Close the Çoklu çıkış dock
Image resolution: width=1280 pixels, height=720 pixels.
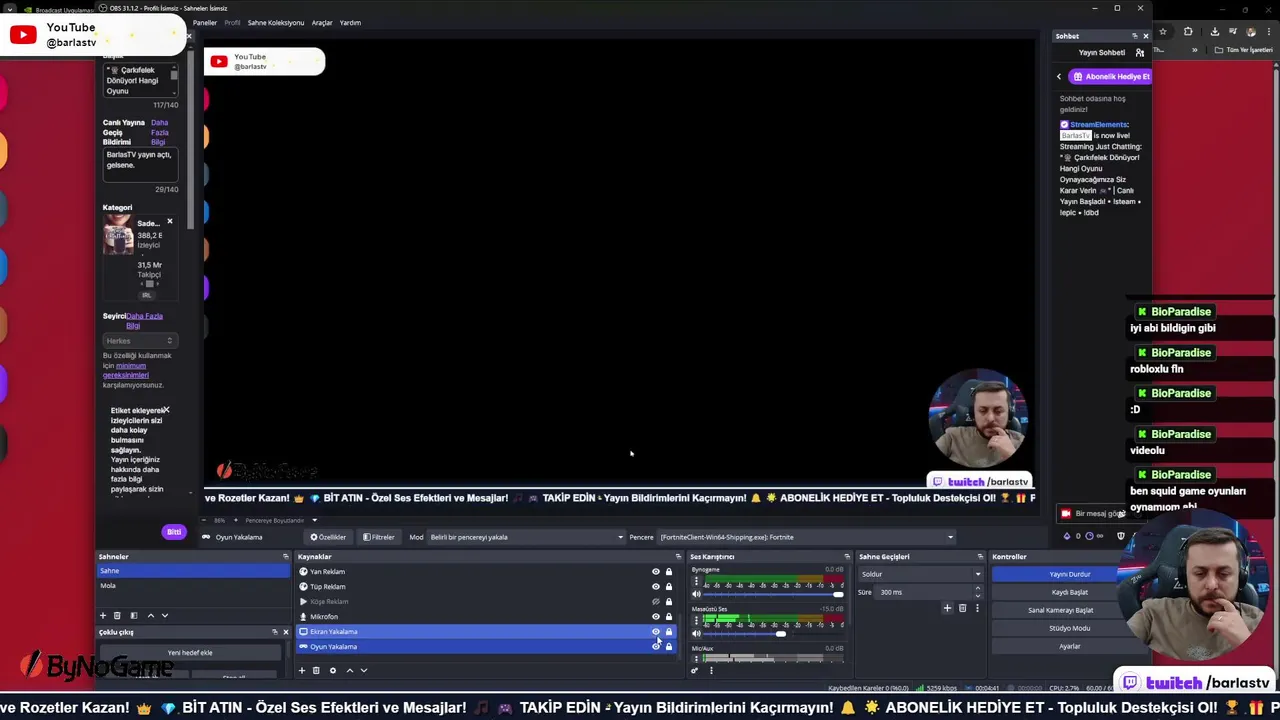[285, 632]
